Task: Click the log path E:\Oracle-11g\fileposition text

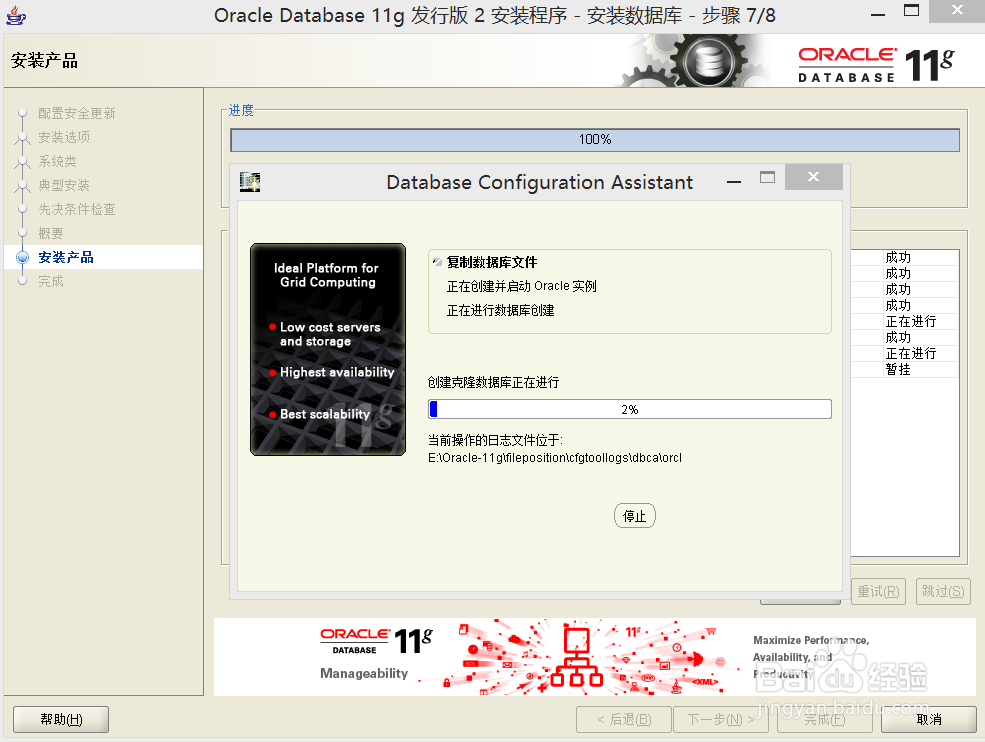Action: pyautogui.click(x=555, y=457)
